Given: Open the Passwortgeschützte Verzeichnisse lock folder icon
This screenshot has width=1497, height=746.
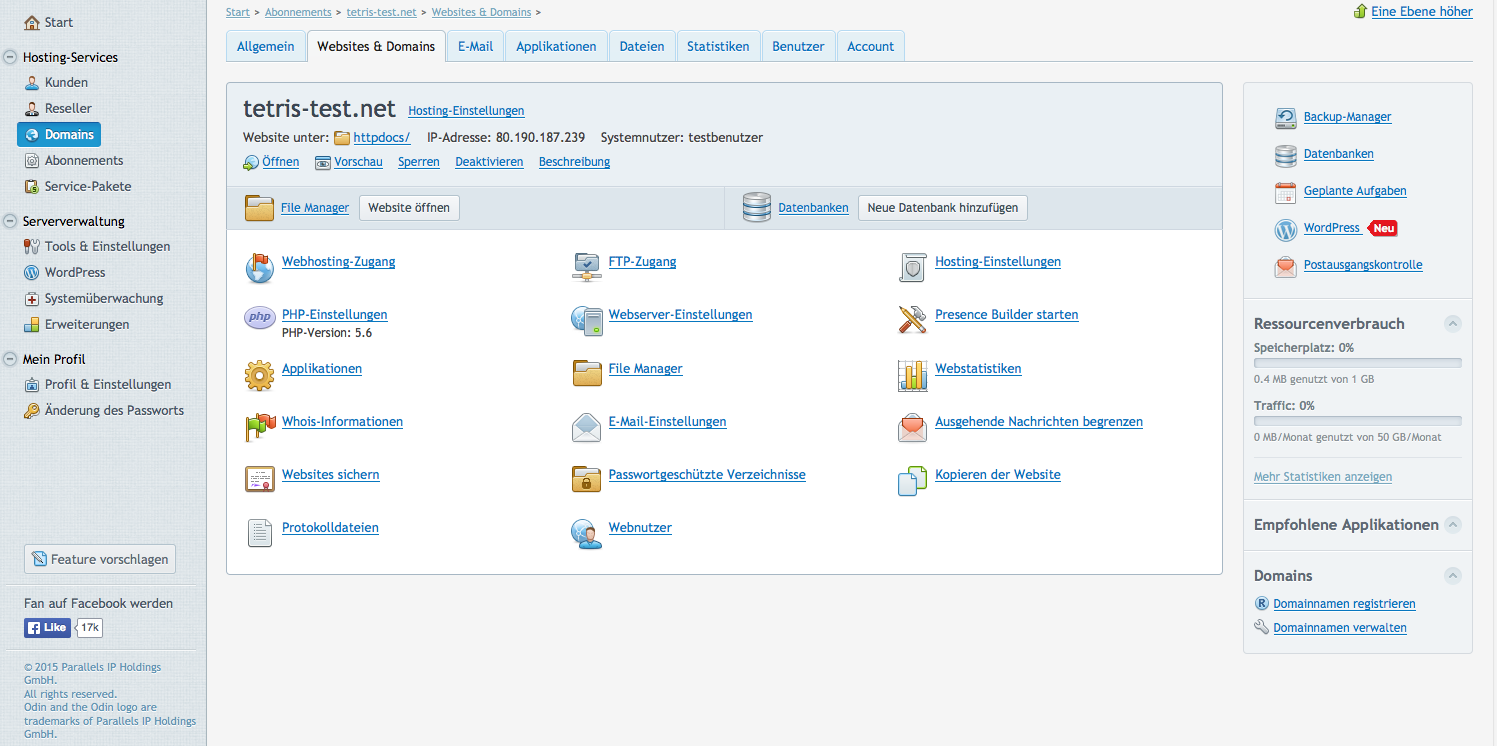Looking at the screenshot, I should click(x=586, y=479).
